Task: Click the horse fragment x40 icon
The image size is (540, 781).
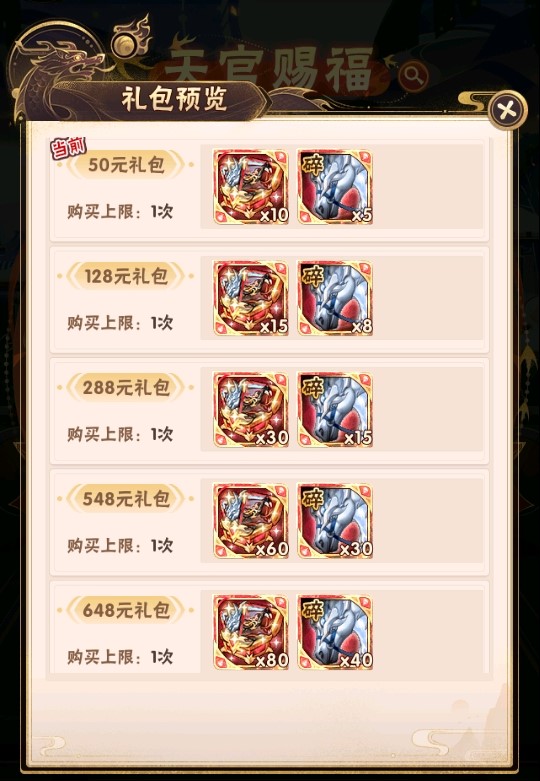Action: pyautogui.click(x=335, y=632)
